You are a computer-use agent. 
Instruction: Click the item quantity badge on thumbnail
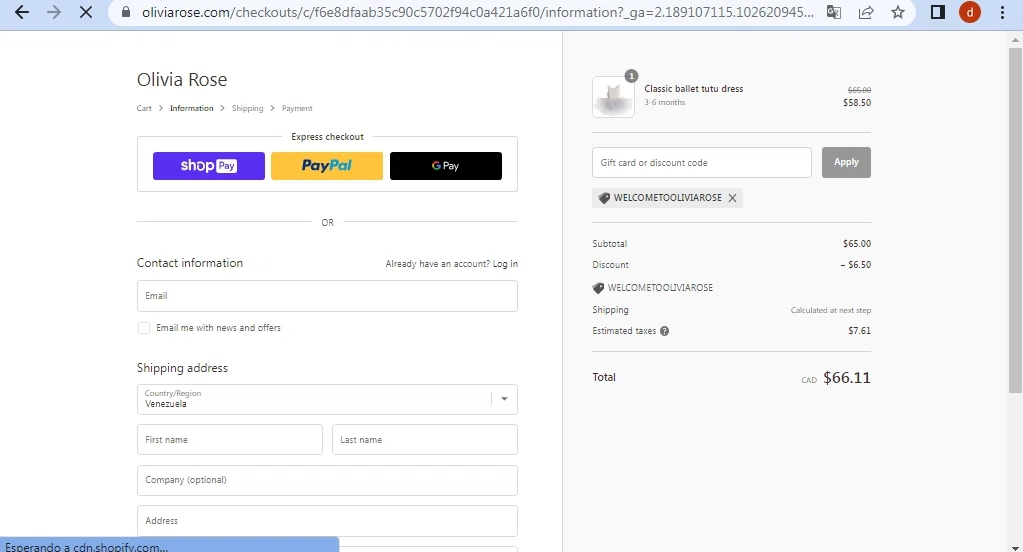[631, 76]
